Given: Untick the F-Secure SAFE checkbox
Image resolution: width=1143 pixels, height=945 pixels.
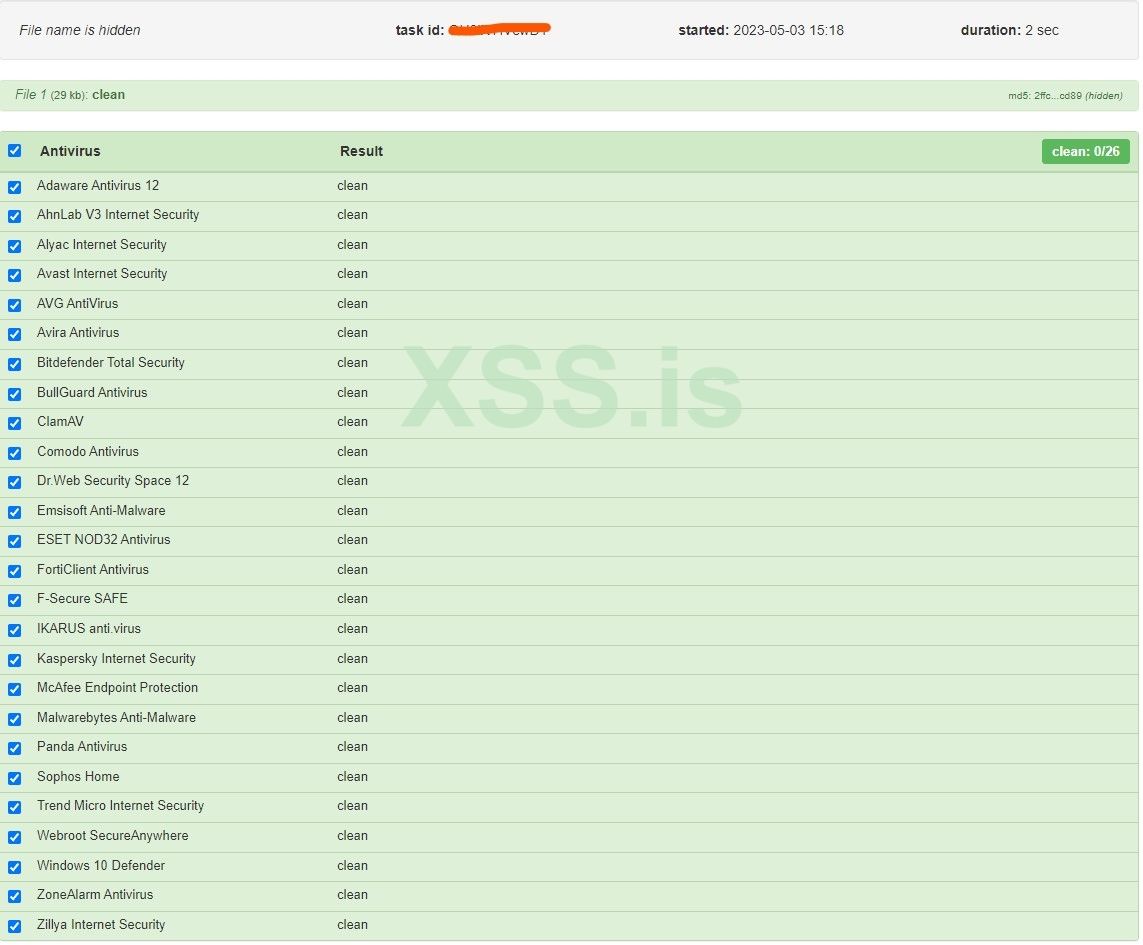Looking at the screenshot, I should (x=15, y=601).
